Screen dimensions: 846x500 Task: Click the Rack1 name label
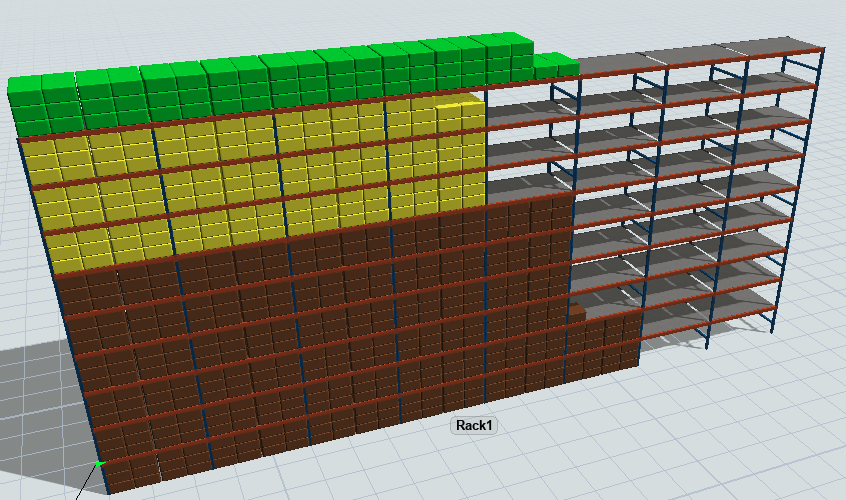coord(476,425)
